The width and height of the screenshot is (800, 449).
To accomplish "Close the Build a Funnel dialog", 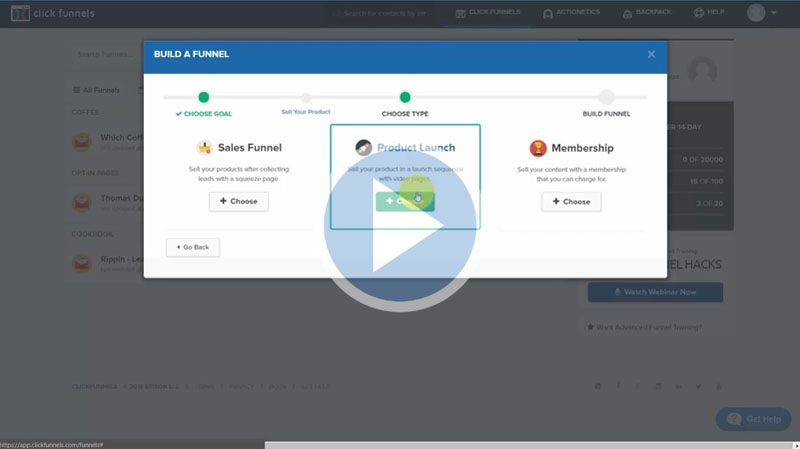I will [x=651, y=54].
